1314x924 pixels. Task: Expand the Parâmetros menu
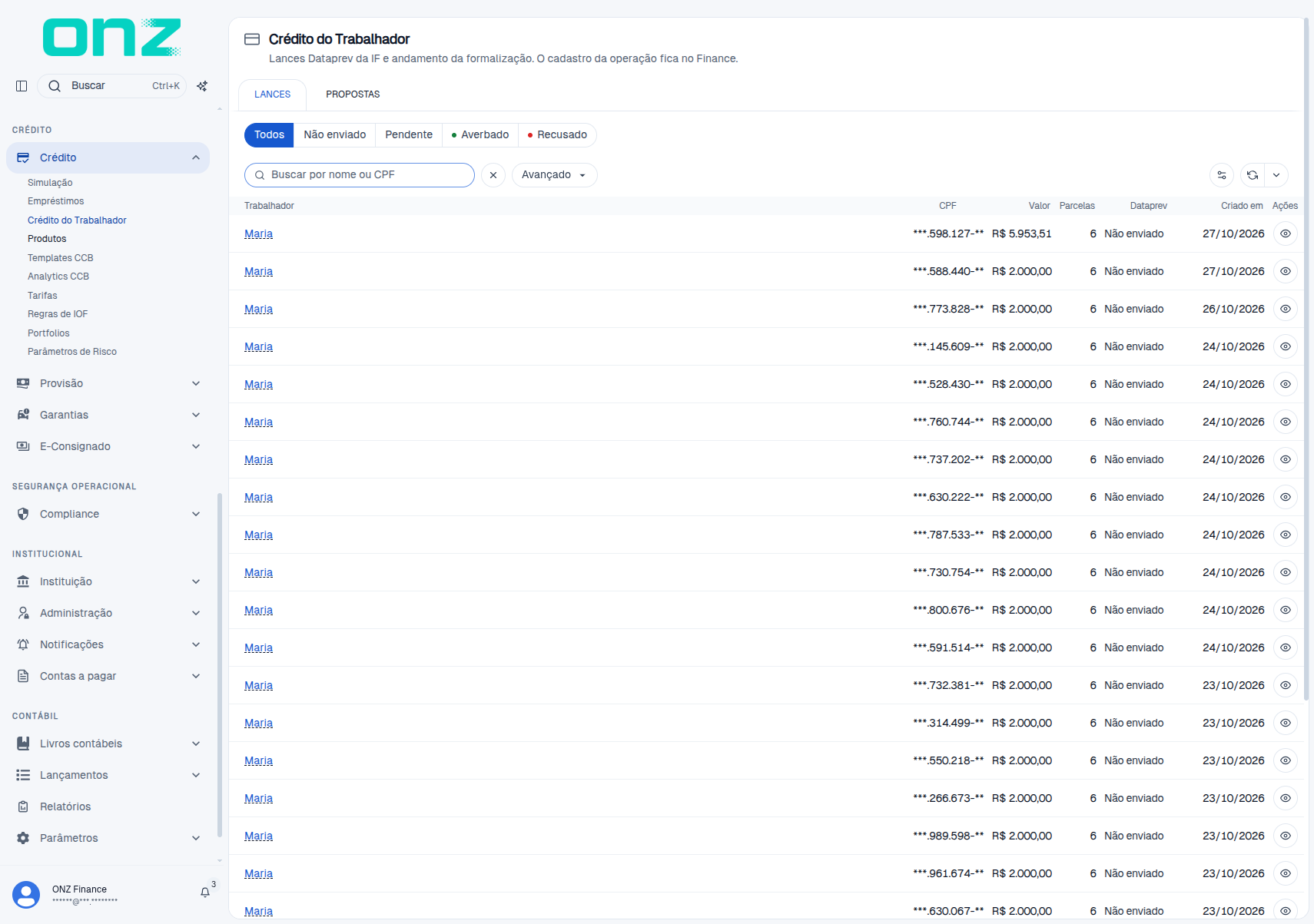(x=108, y=838)
